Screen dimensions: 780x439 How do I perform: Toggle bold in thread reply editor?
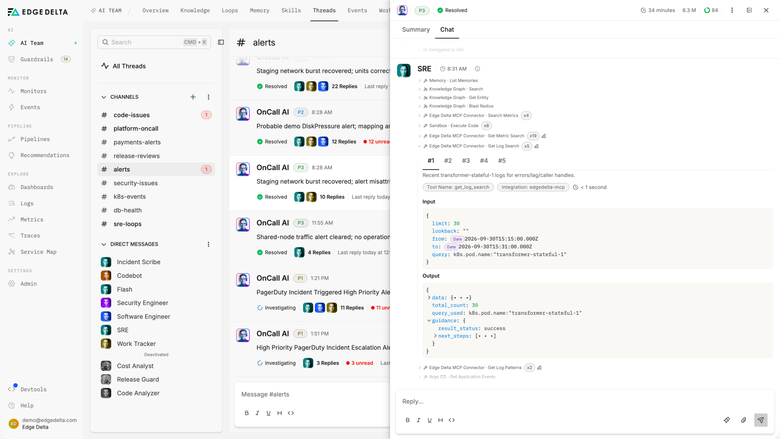tap(407, 420)
